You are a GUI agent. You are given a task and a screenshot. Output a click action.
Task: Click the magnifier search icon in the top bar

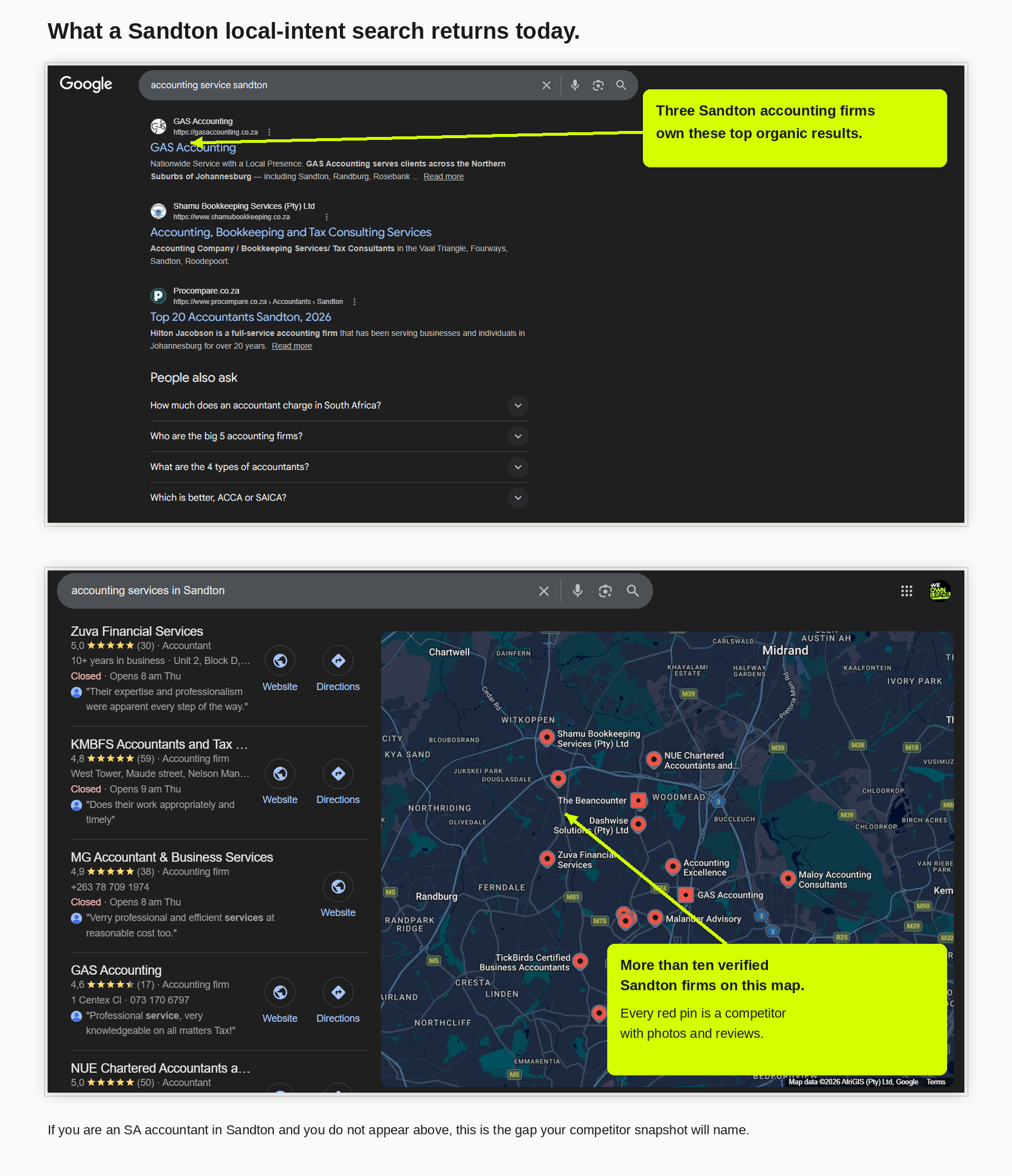(x=621, y=85)
